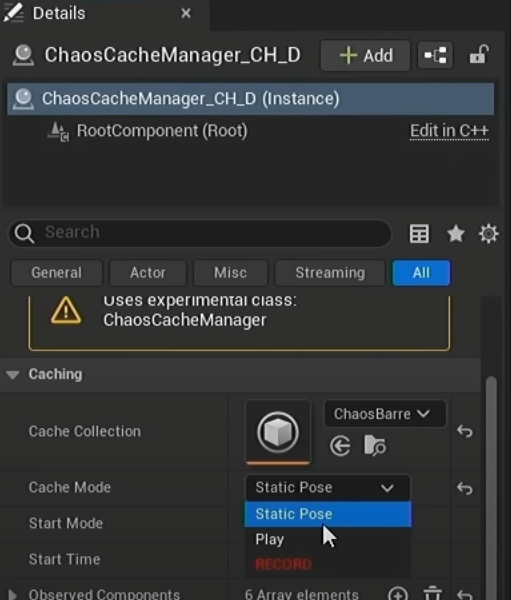511x600 pixels.
Task: Click Cache Collection asset thumbnail
Action: click(278, 432)
